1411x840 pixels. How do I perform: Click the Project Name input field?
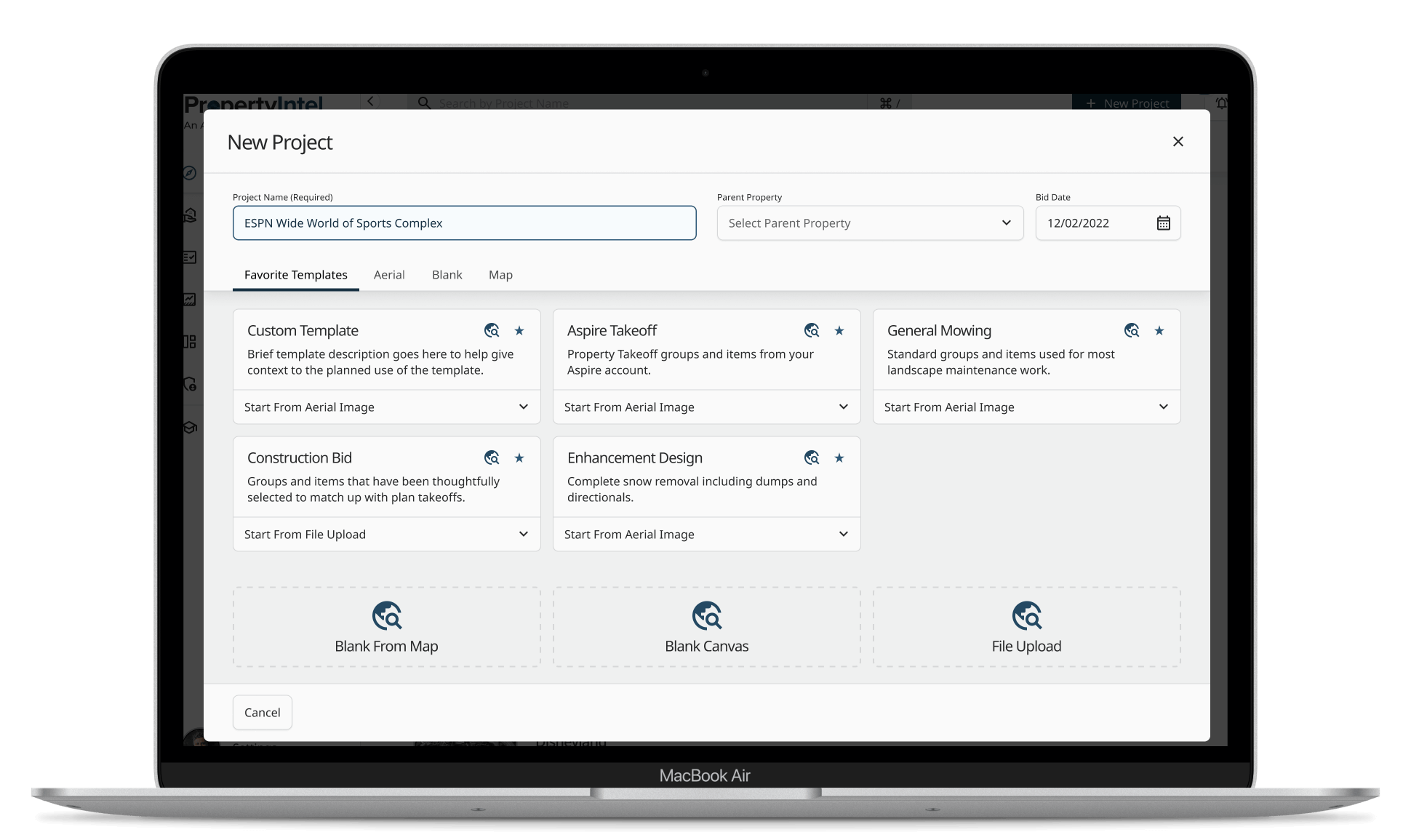click(x=464, y=223)
